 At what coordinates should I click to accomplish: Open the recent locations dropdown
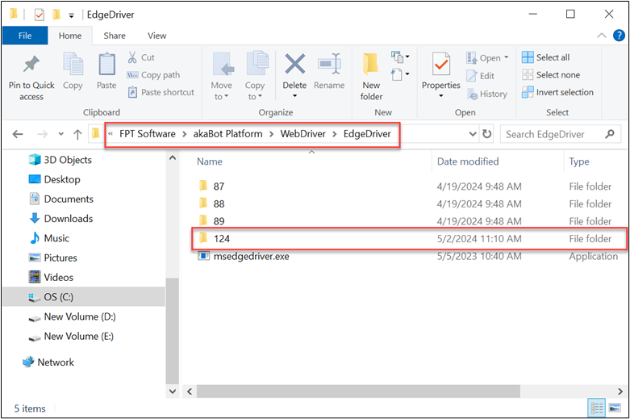pos(61,134)
